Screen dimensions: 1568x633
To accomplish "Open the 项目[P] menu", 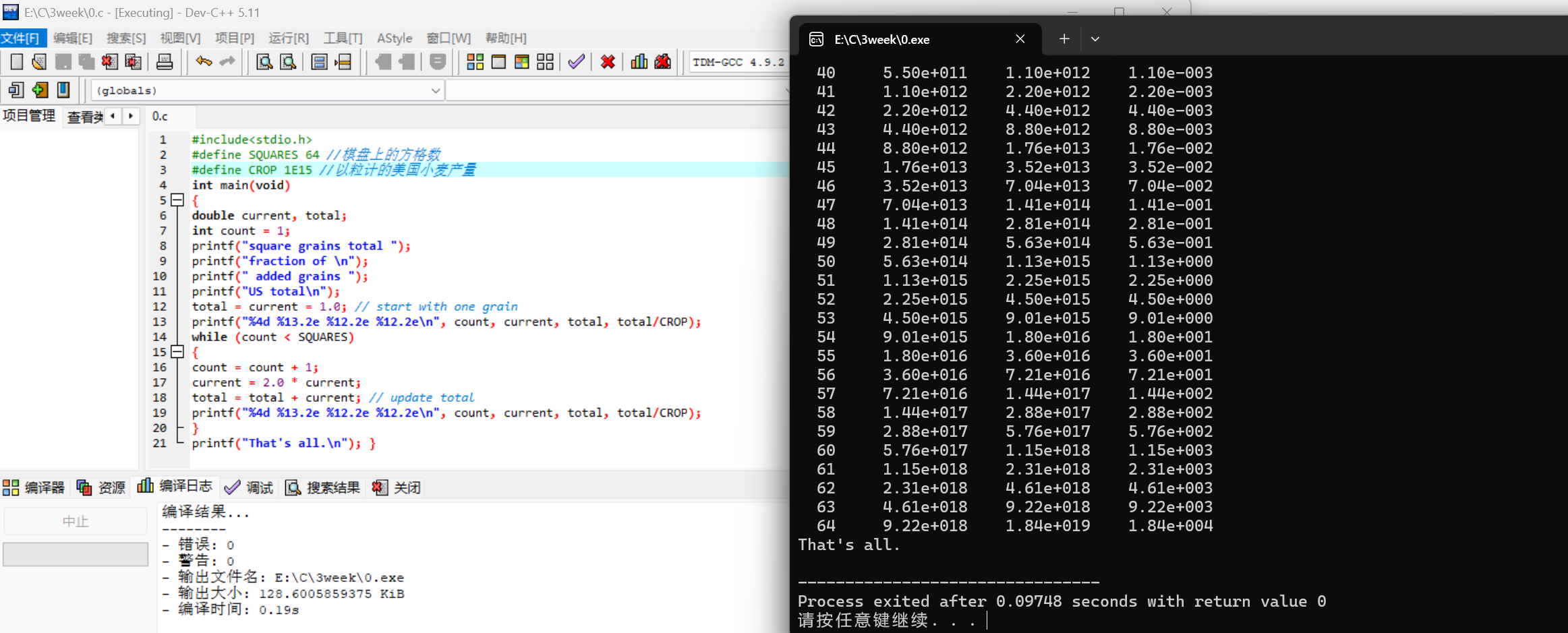I will click(235, 38).
